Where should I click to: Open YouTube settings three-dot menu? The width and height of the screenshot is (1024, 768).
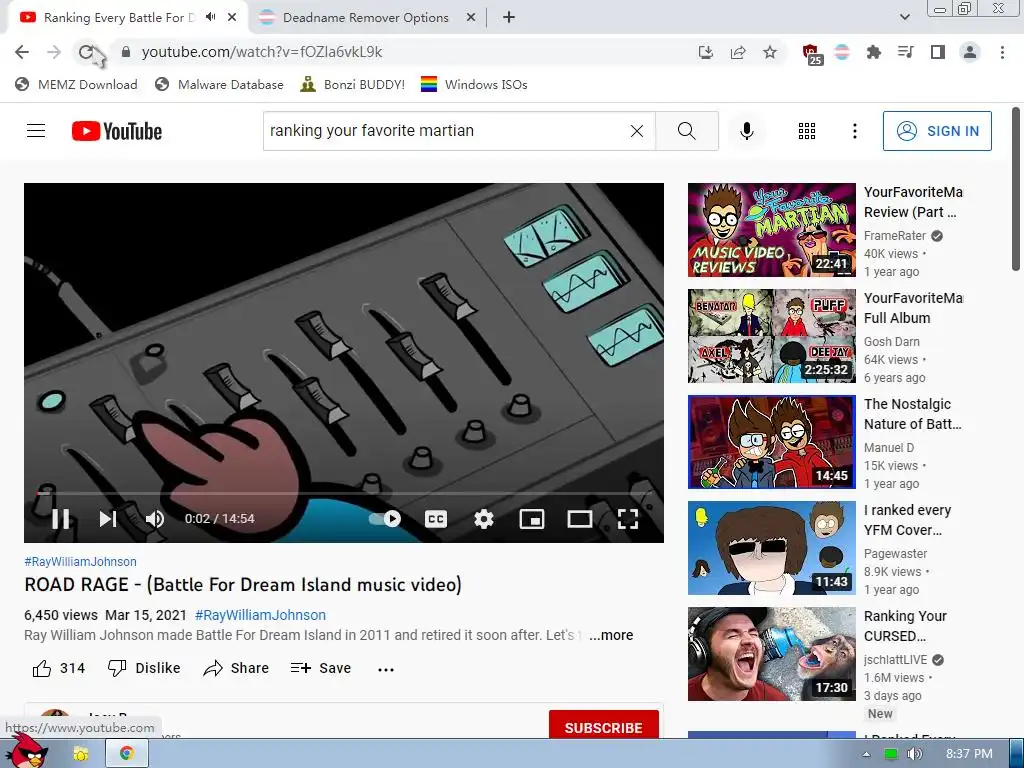click(x=854, y=131)
